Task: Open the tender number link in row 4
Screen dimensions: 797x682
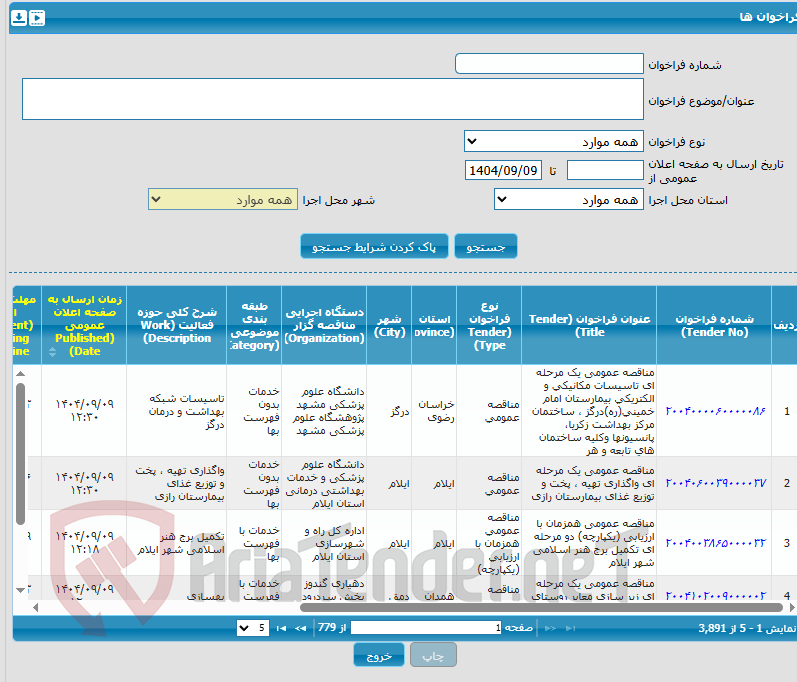Action: 716,595
